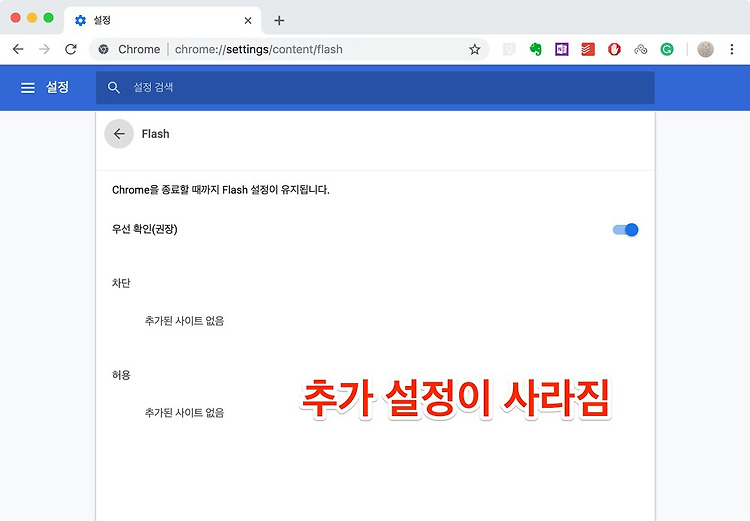Click 추가된 사이트 없음 under 허용
The image size is (750, 521).
(184, 412)
